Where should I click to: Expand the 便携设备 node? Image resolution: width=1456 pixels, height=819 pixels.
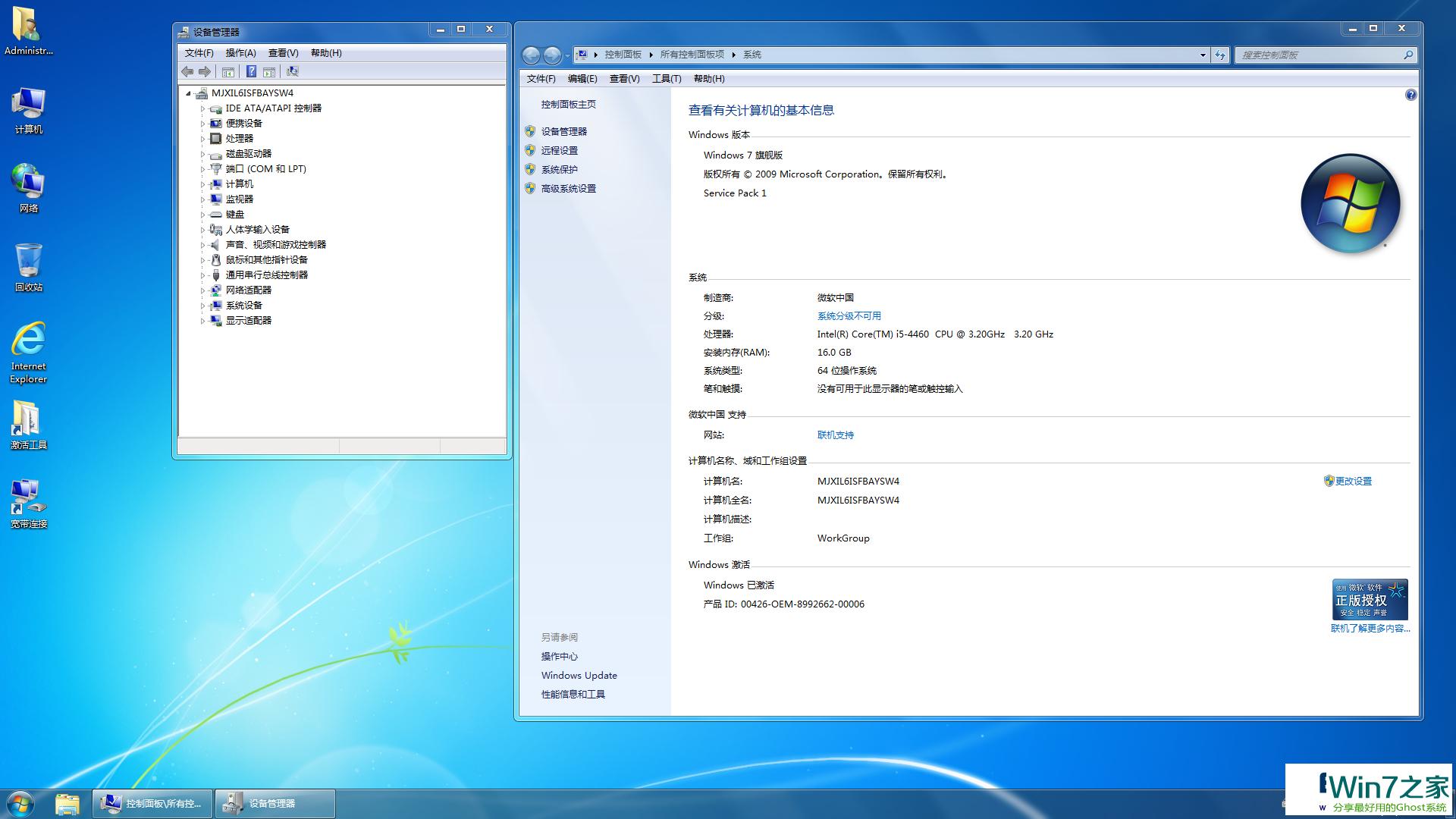click(x=202, y=124)
